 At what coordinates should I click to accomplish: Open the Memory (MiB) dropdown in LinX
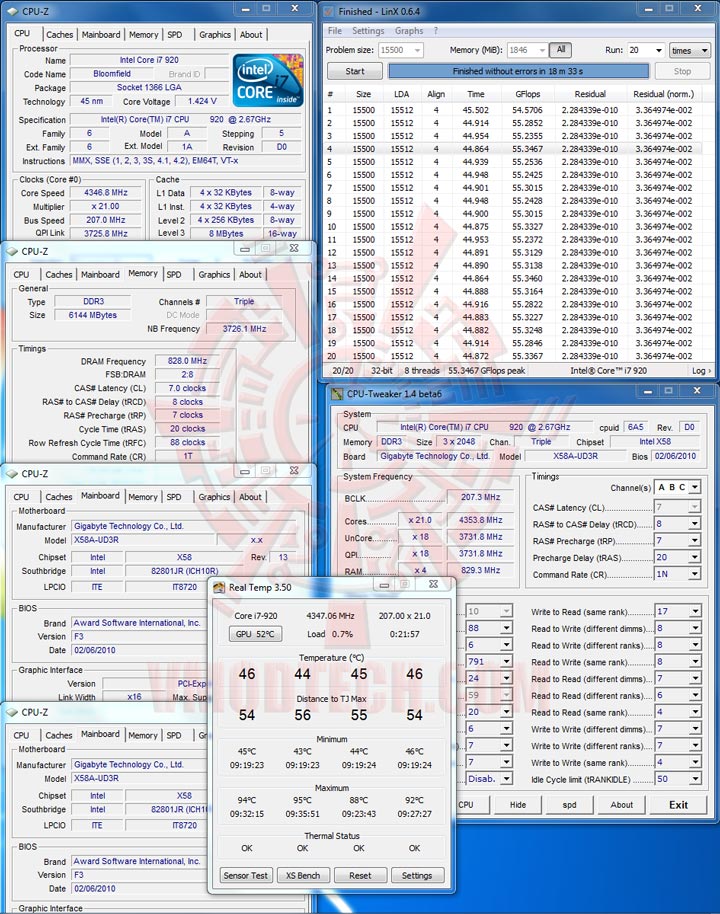click(542, 50)
